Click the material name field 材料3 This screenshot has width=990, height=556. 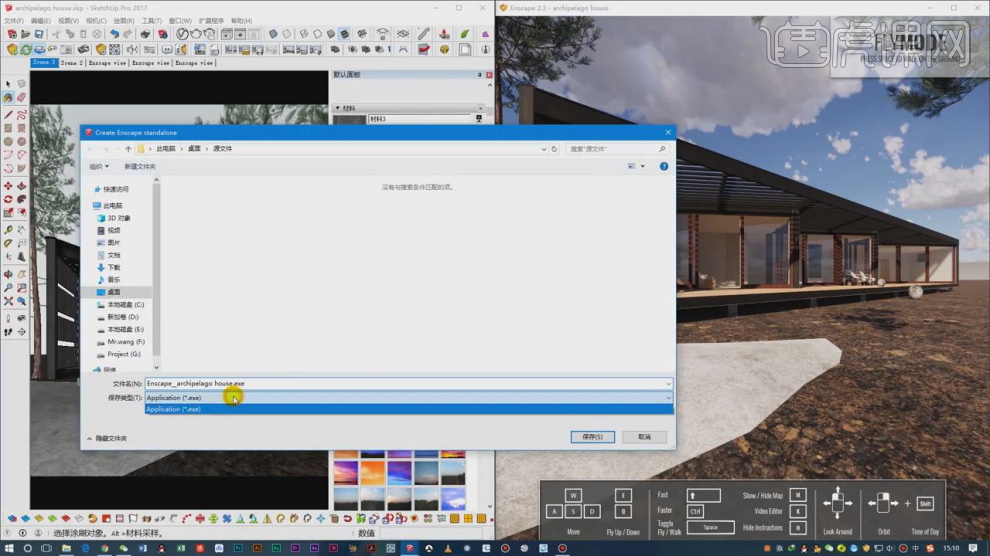click(420, 119)
